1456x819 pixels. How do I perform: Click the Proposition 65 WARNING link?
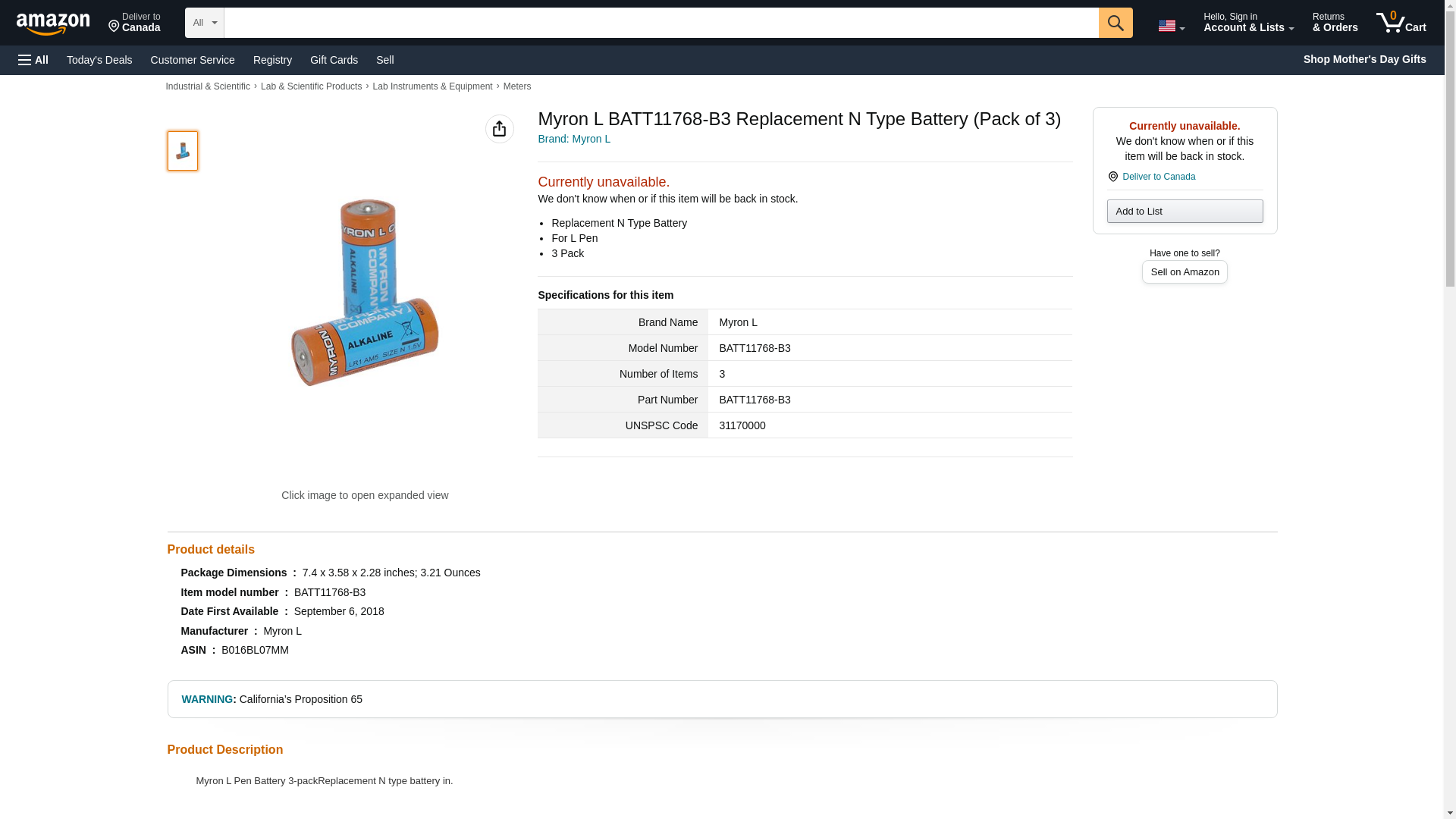point(207,699)
